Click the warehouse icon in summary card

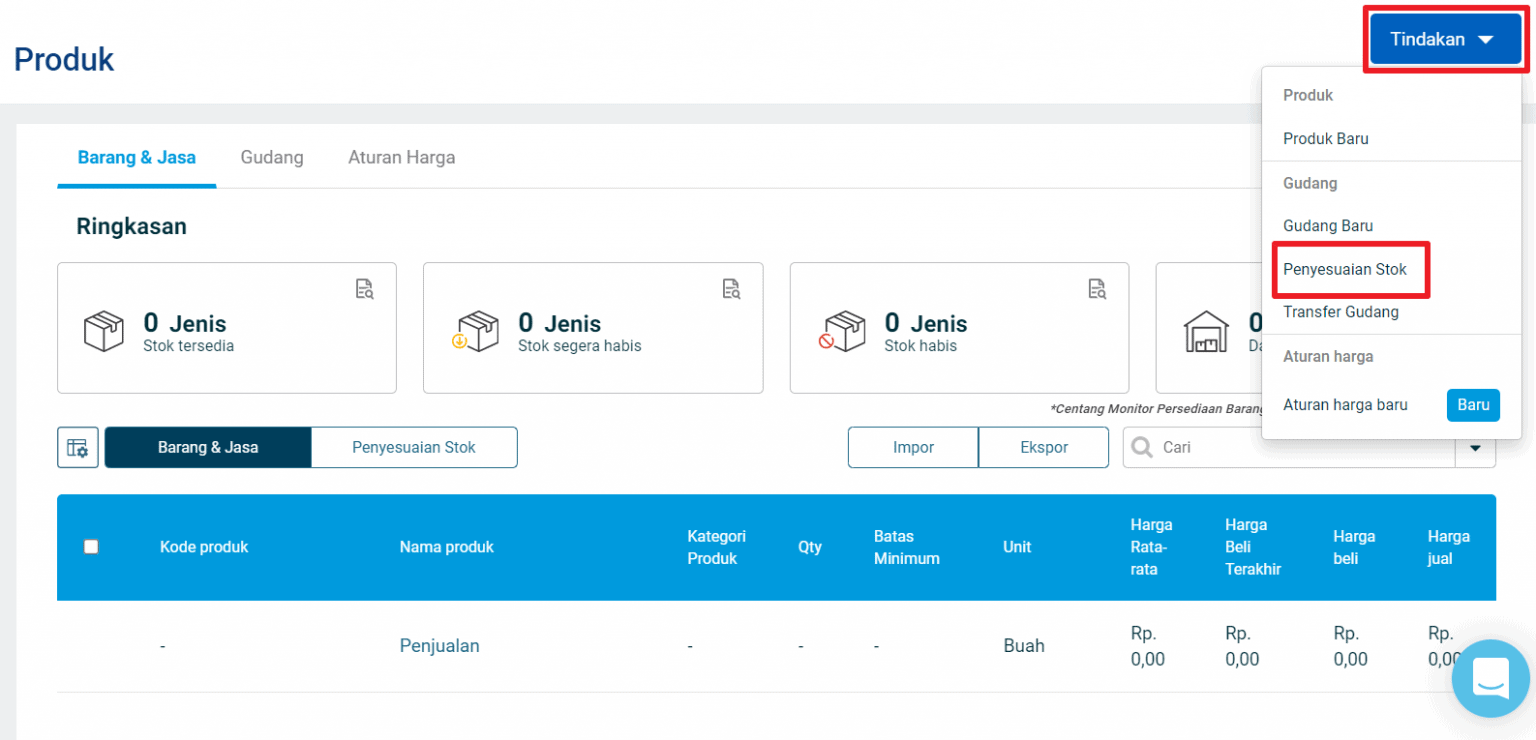1206,332
